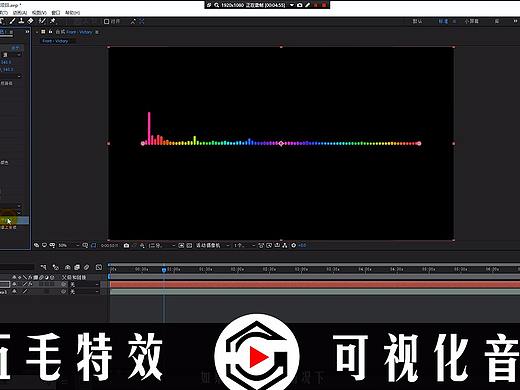Switch to the Libraries (库) workspace
The height and width of the screenshot is (390, 520).
point(497,21)
